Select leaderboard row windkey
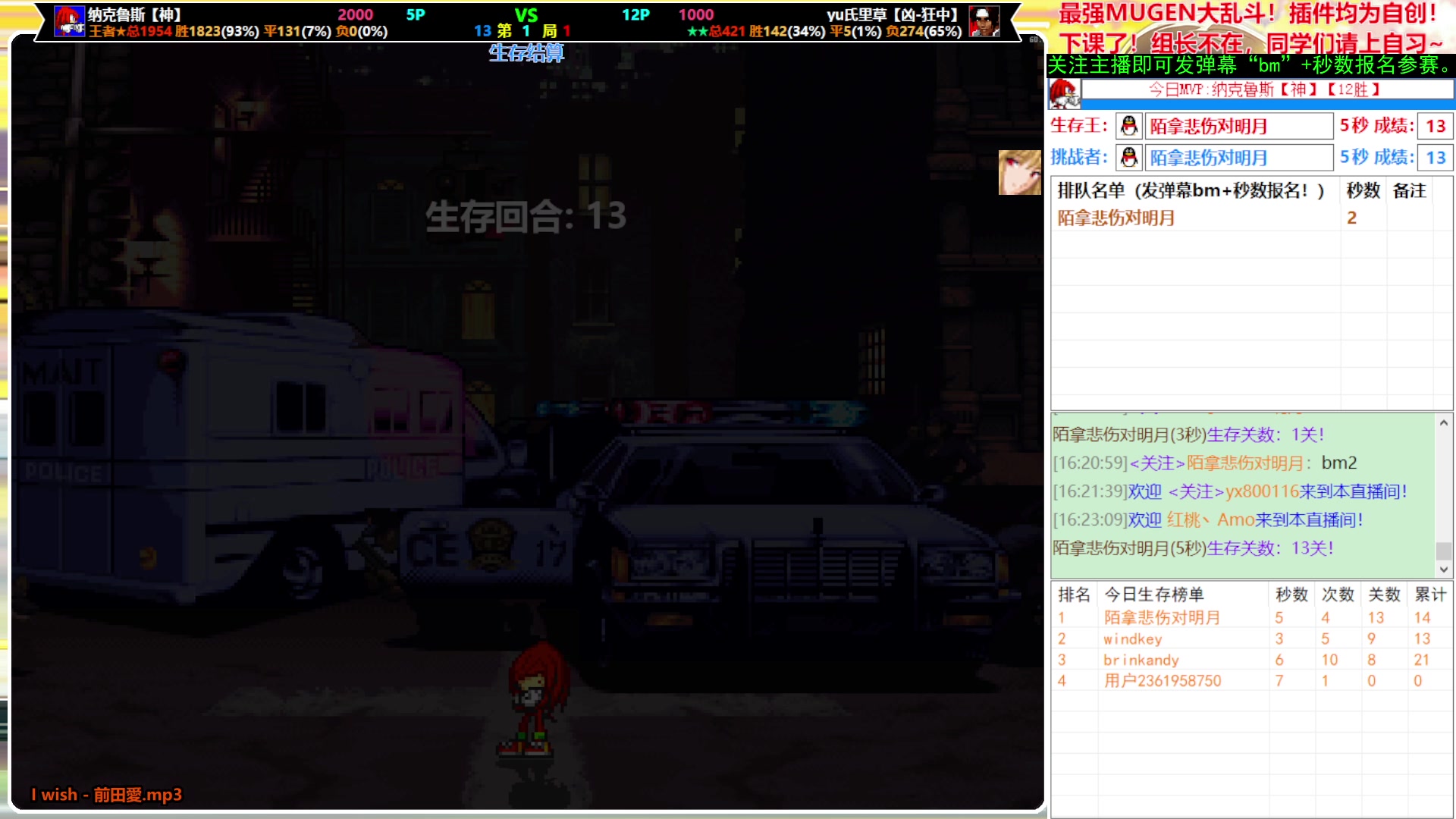Viewport: 1456px width, 819px height. (x=1251, y=639)
